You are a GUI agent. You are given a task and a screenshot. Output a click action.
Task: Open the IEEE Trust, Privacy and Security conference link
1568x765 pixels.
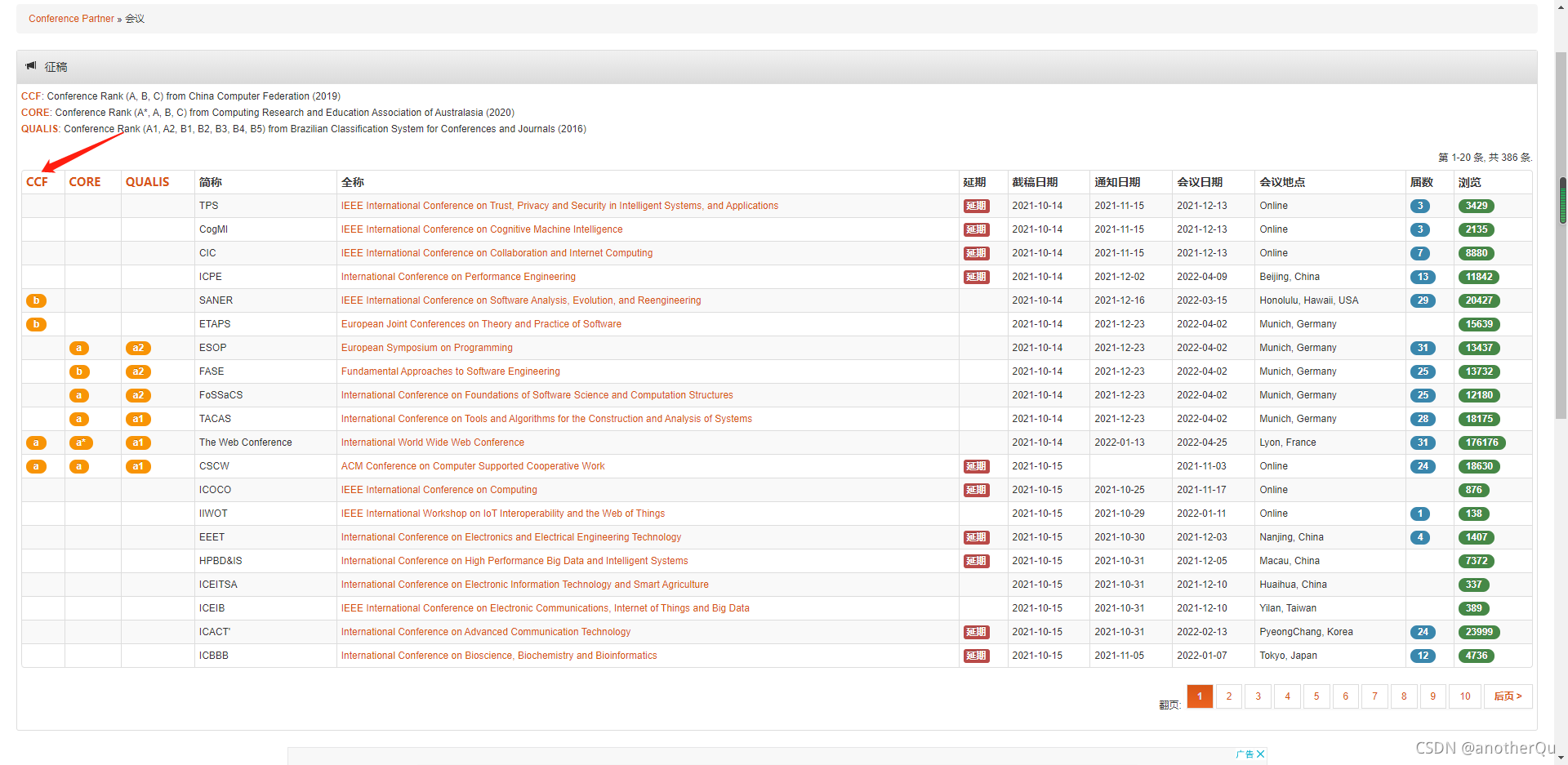pyautogui.click(x=559, y=206)
